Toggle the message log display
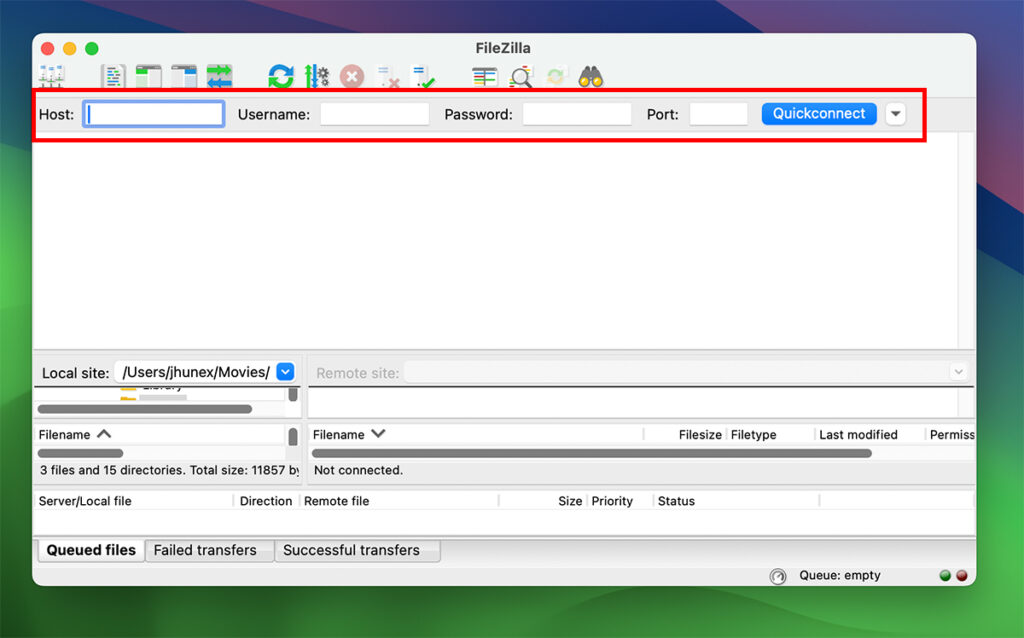 click(x=113, y=76)
